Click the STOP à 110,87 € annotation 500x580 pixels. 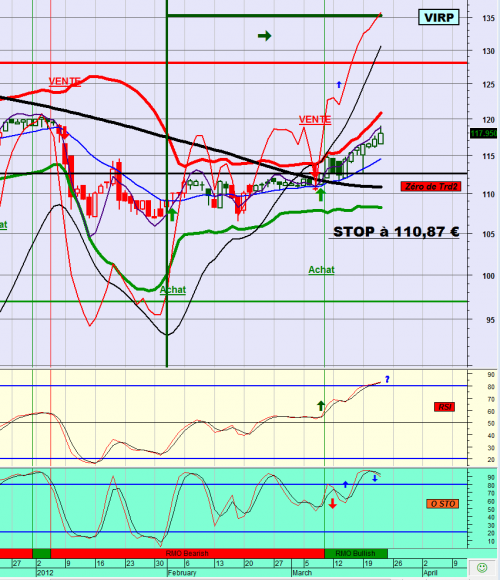pos(396,232)
